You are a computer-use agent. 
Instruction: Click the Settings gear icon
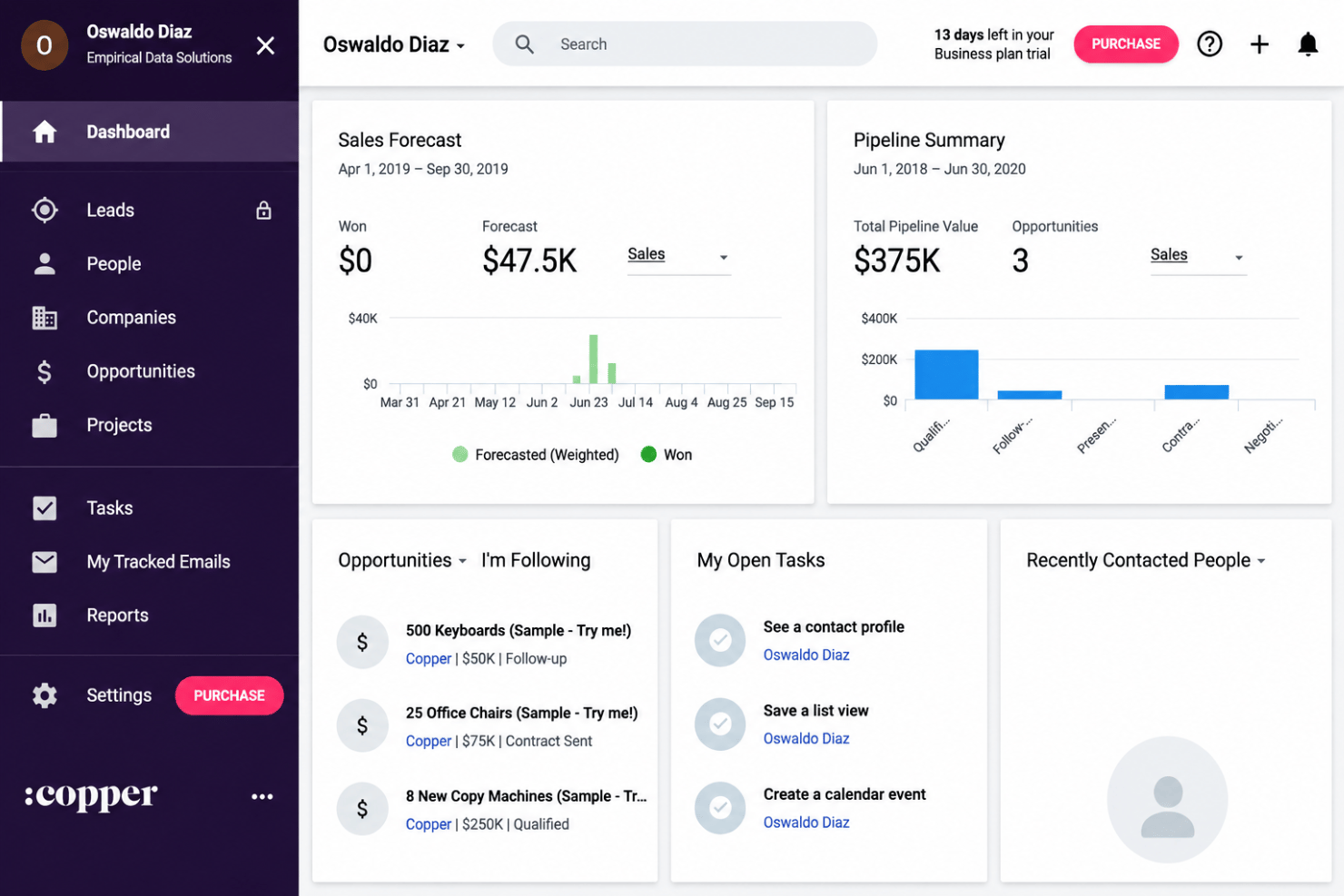tap(44, 695)
